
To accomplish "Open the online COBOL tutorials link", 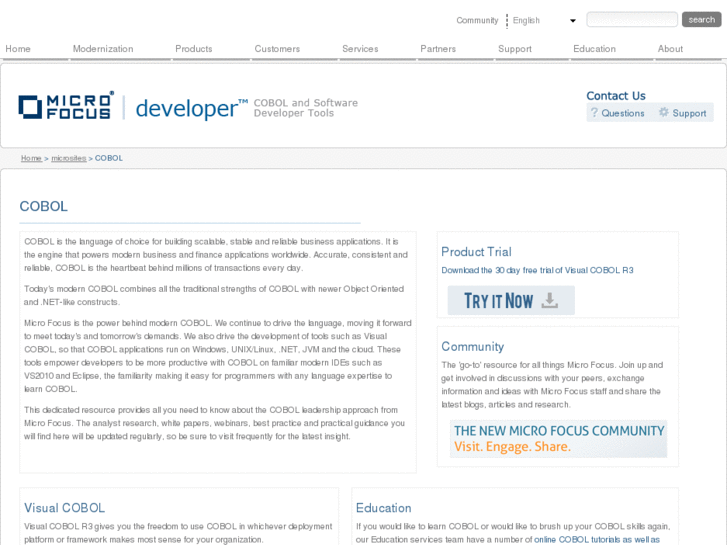I will tap(597, 539).
